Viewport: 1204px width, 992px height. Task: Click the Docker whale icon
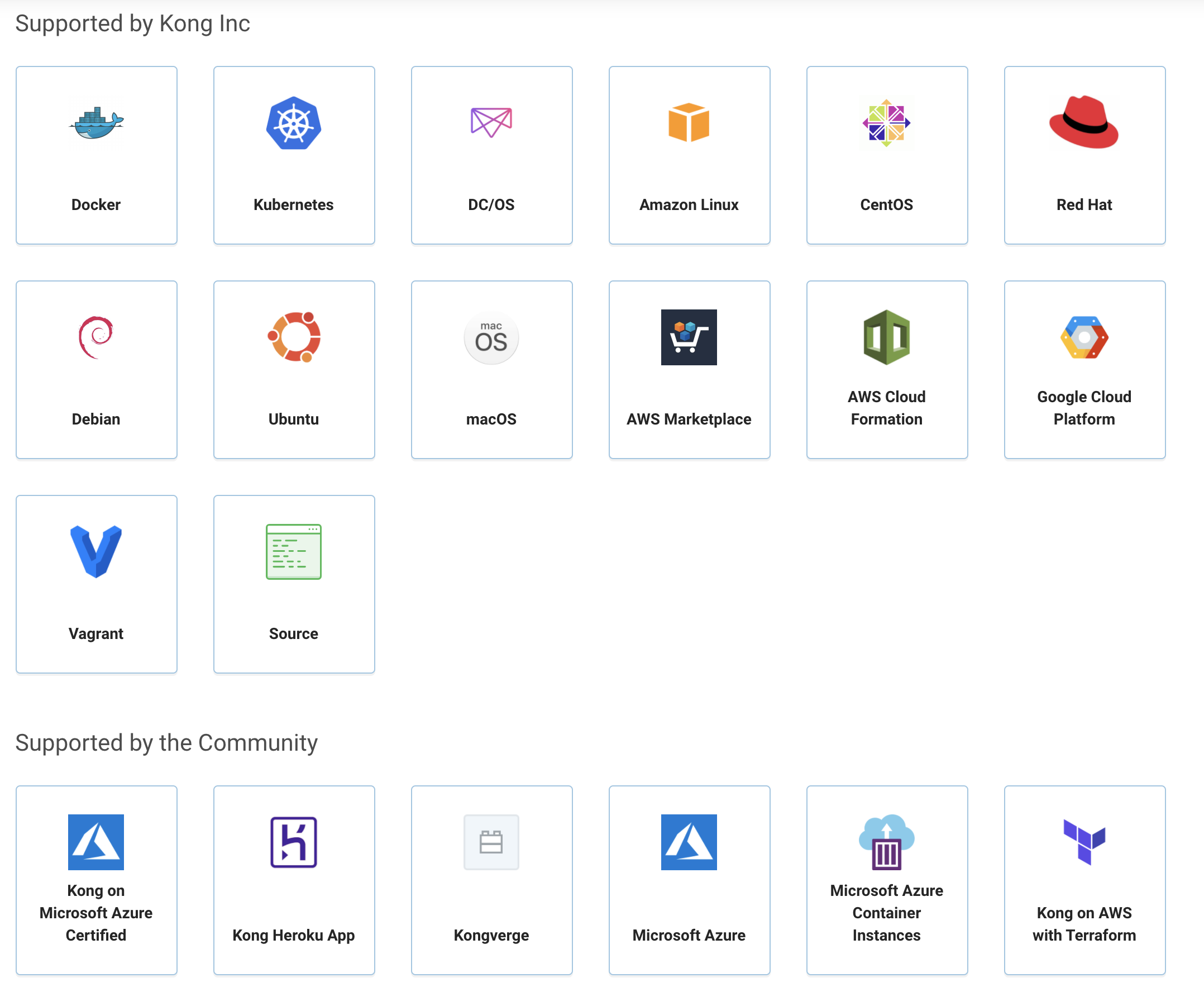(x=96, y=123)
